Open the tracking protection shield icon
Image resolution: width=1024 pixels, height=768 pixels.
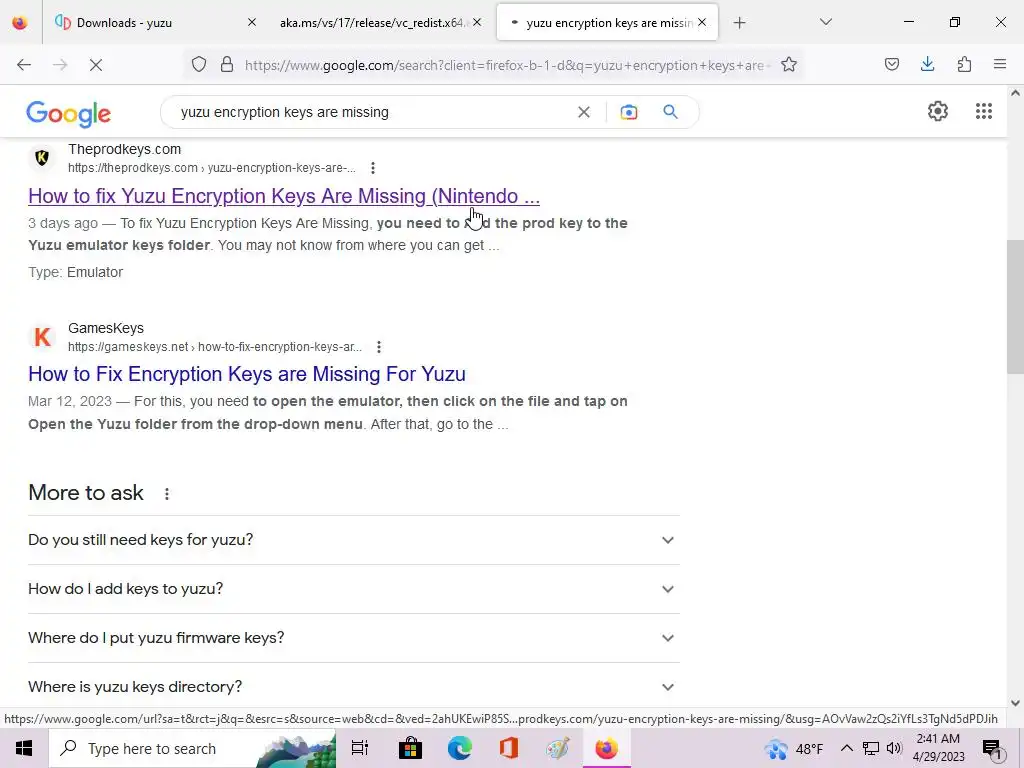(x=199, y=65)
